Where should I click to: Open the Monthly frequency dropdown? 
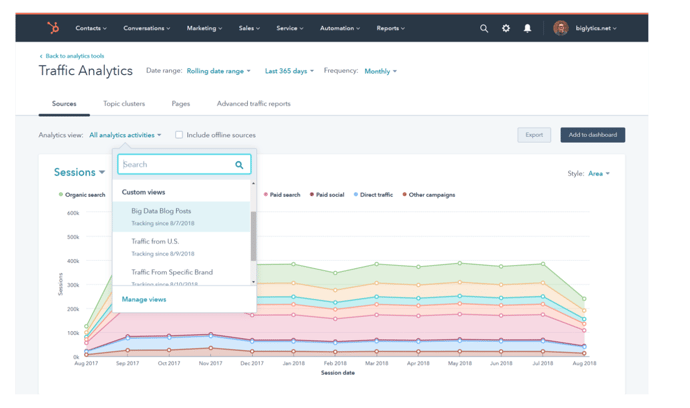380,71
